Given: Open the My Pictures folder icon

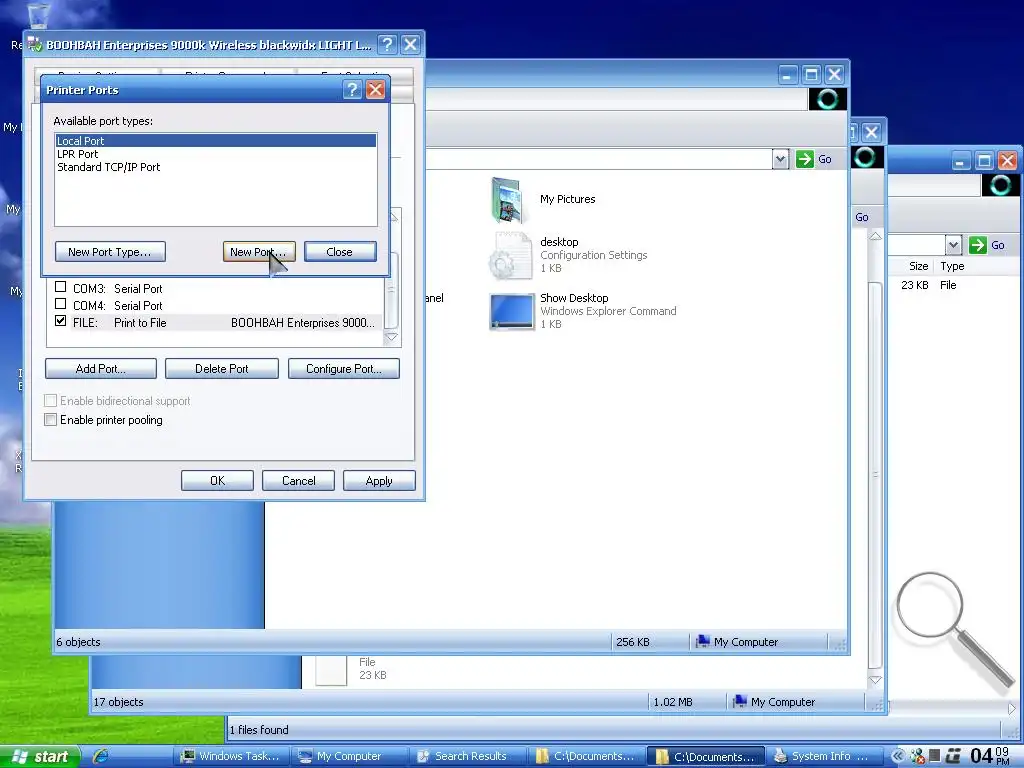Looking at the screenshot, I should (508, 200).
